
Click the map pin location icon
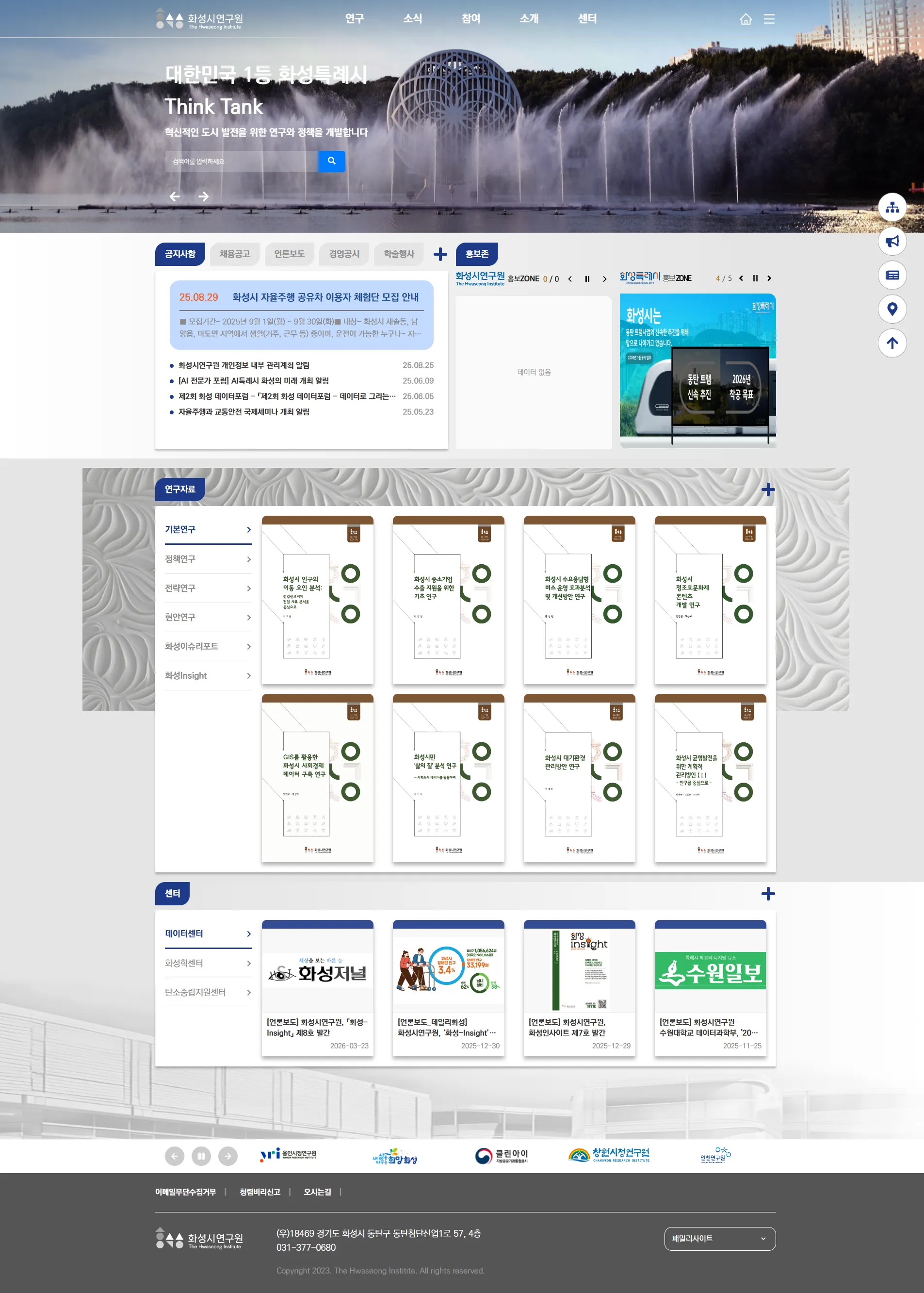point(892,309)
